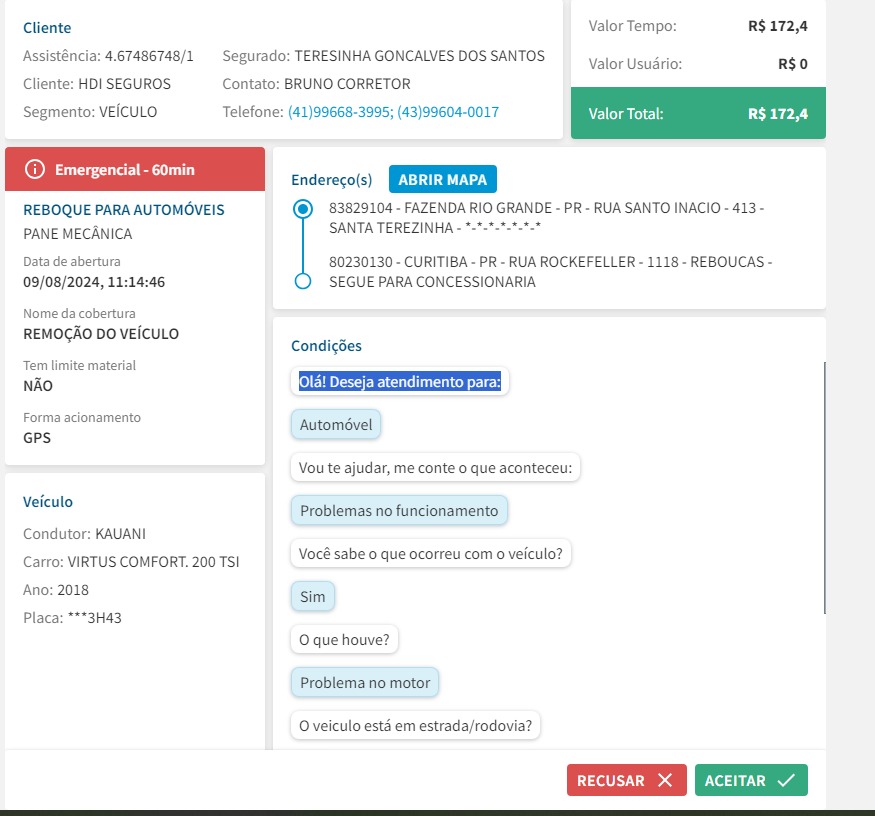
Task: Click car model 'VIRTUS COMFORT. 200 TSI'
Action: 153,561
